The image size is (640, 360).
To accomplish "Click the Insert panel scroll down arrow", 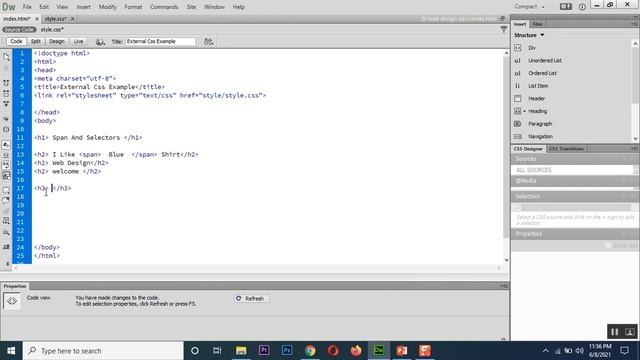I will tap(636, 139).
